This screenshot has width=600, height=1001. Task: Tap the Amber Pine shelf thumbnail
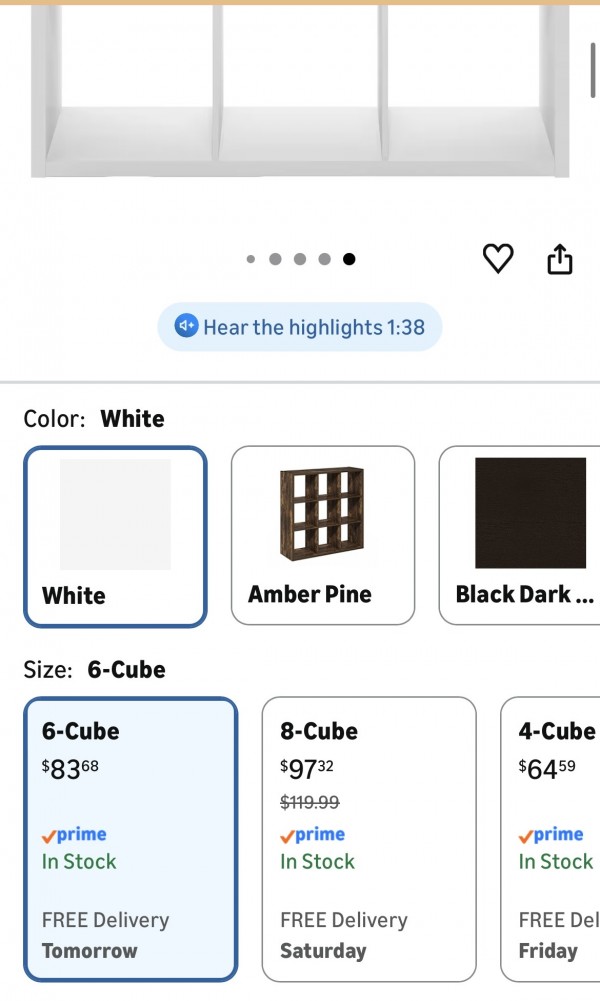point(323,512)
